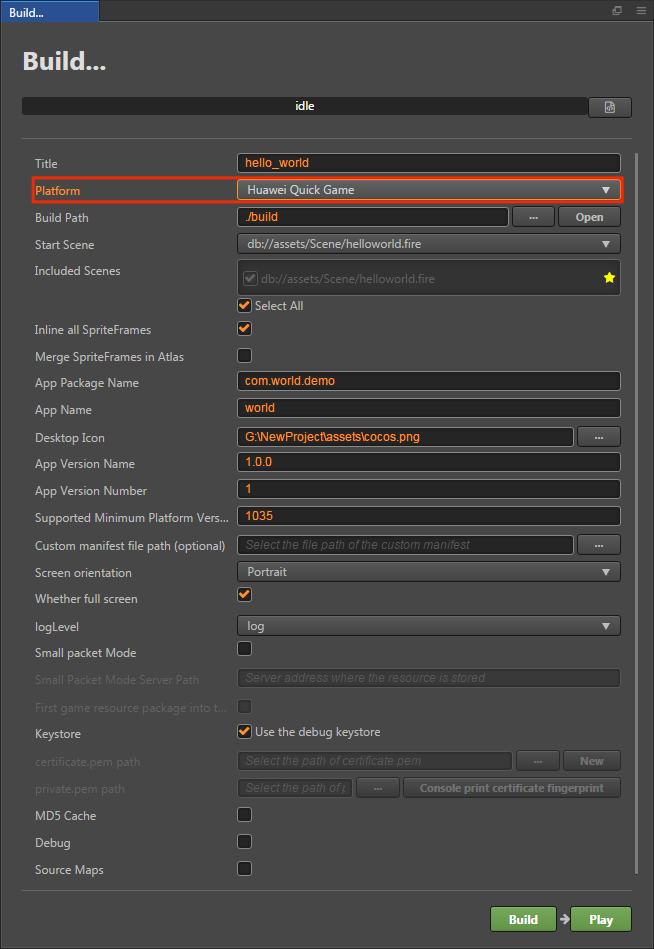The image size is (654, 949).
Task: Click the Desktop Icon path field
Action: [405, 436]
